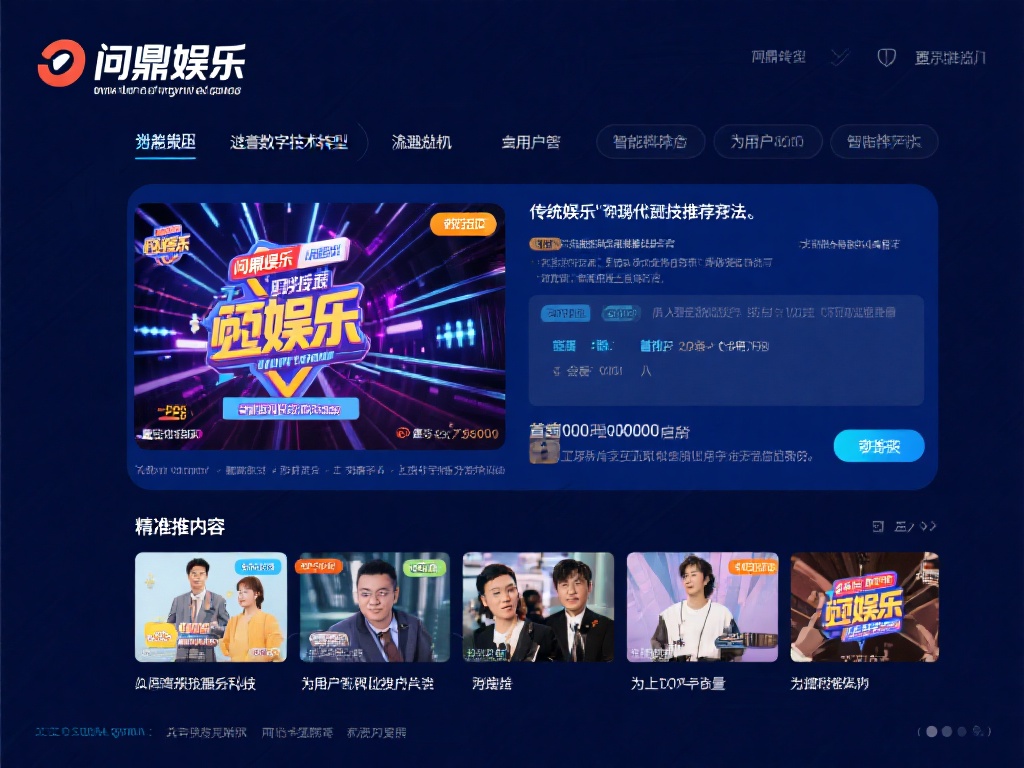
Task: Select the first pagination dot at bottom right
Action: [932, 731]
